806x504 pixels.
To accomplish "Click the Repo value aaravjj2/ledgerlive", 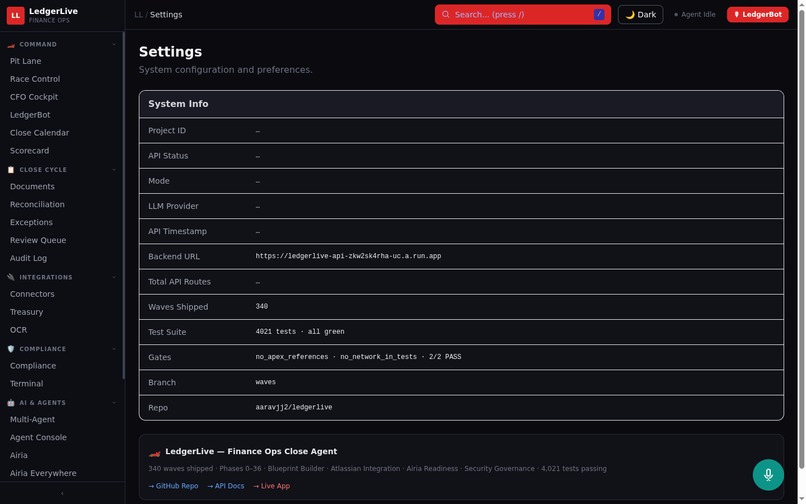I will tap(294, 407).
